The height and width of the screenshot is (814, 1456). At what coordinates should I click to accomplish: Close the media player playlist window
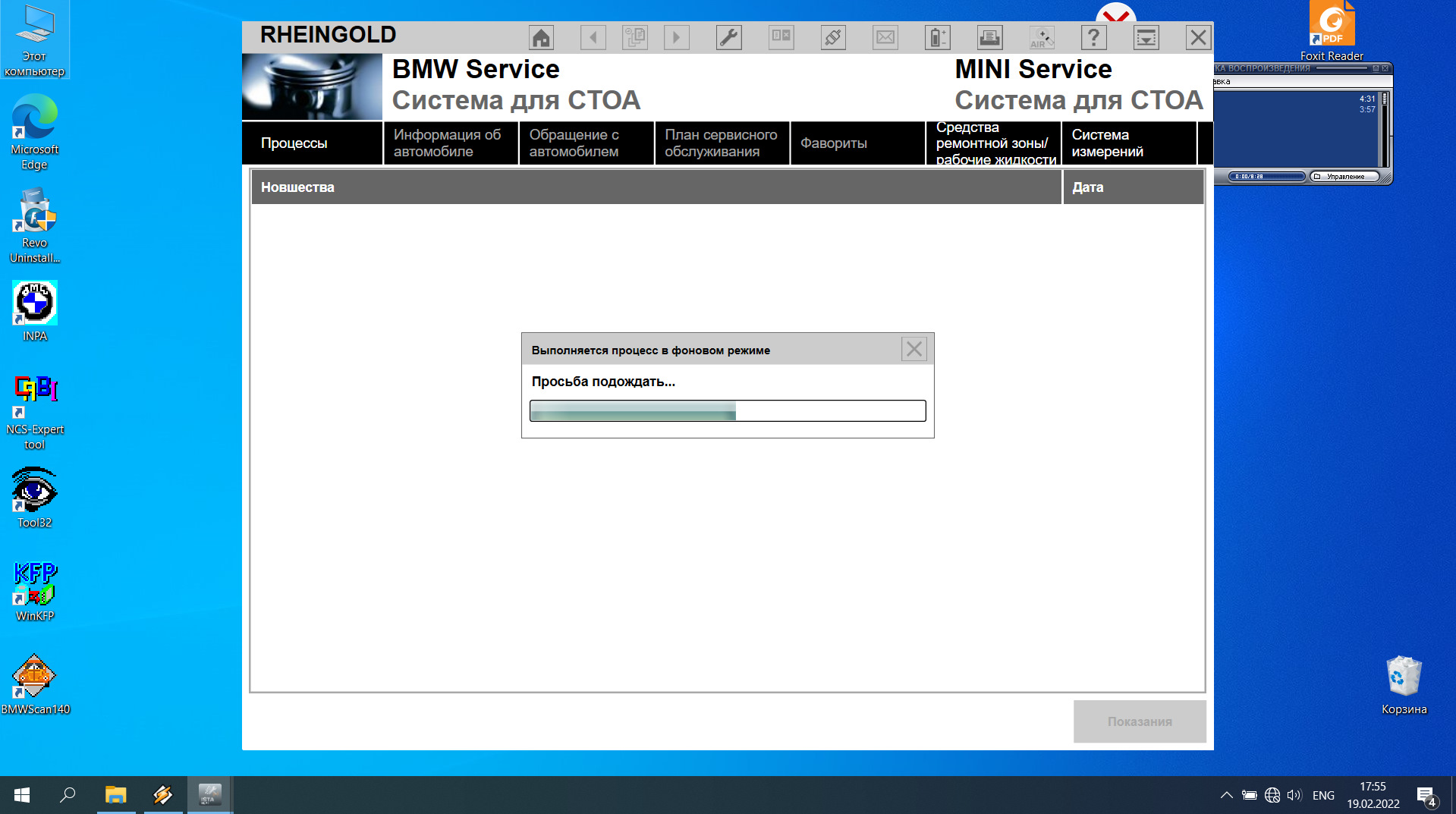pos(1385,68)
